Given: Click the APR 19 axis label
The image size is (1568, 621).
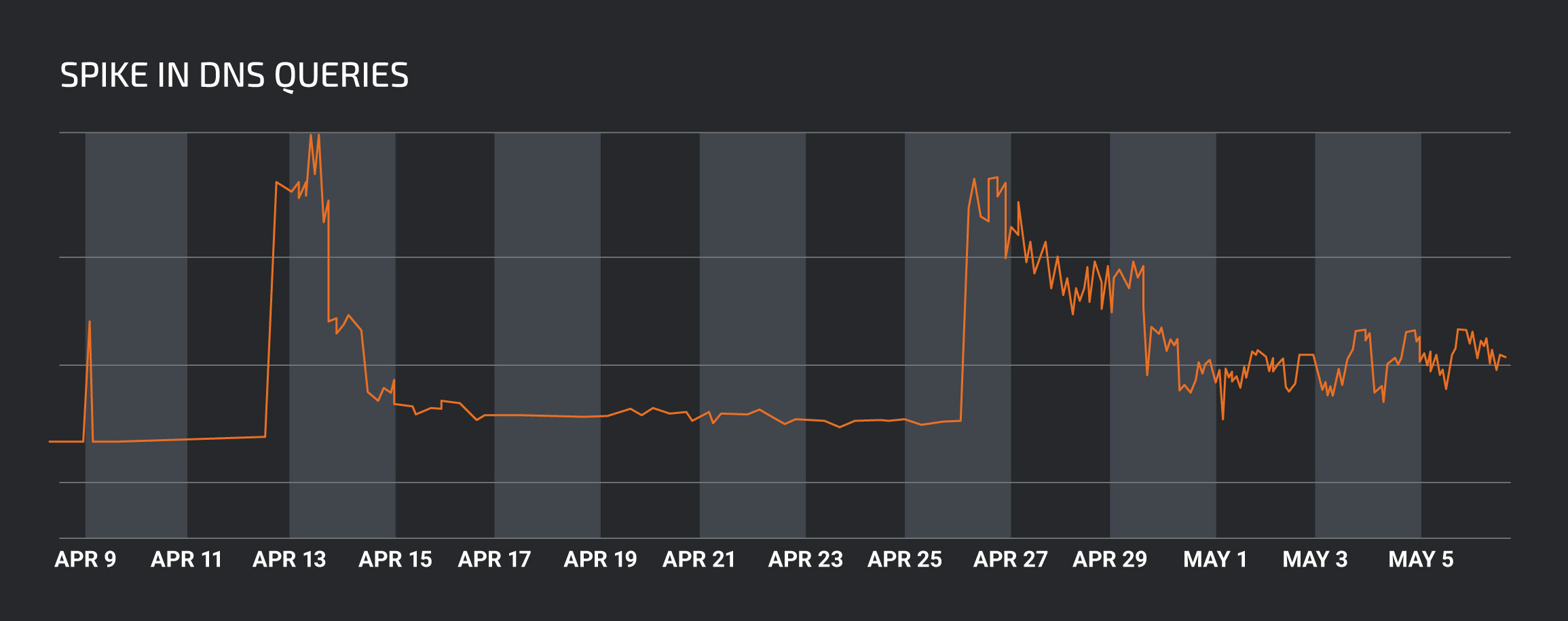Looking at the screenshot, I should point(600,559).
